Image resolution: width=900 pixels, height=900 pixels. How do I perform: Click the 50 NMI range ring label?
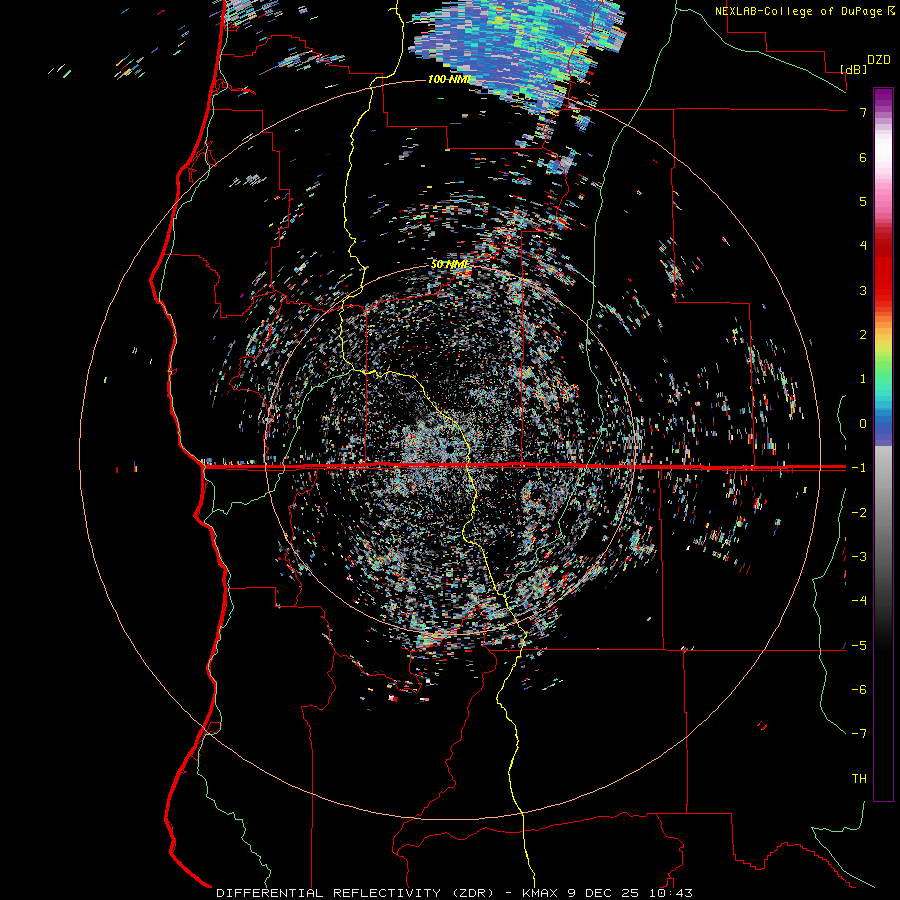click(x=449, y=265)
